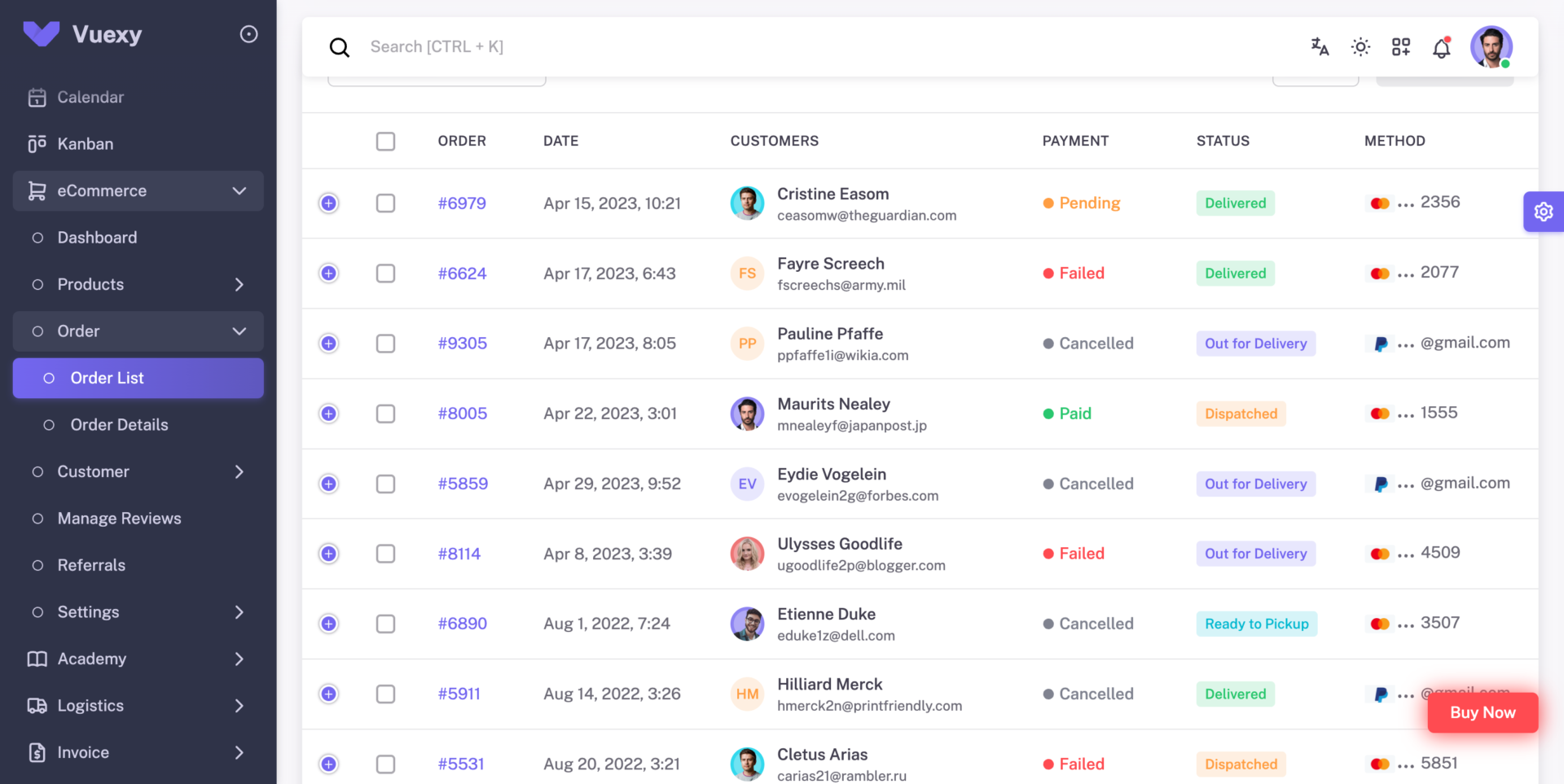The height and width of the screenshot is (784, 1564).
Task: Toggle the sidebar pin circle icon
Action: click(x=248, y=34)
